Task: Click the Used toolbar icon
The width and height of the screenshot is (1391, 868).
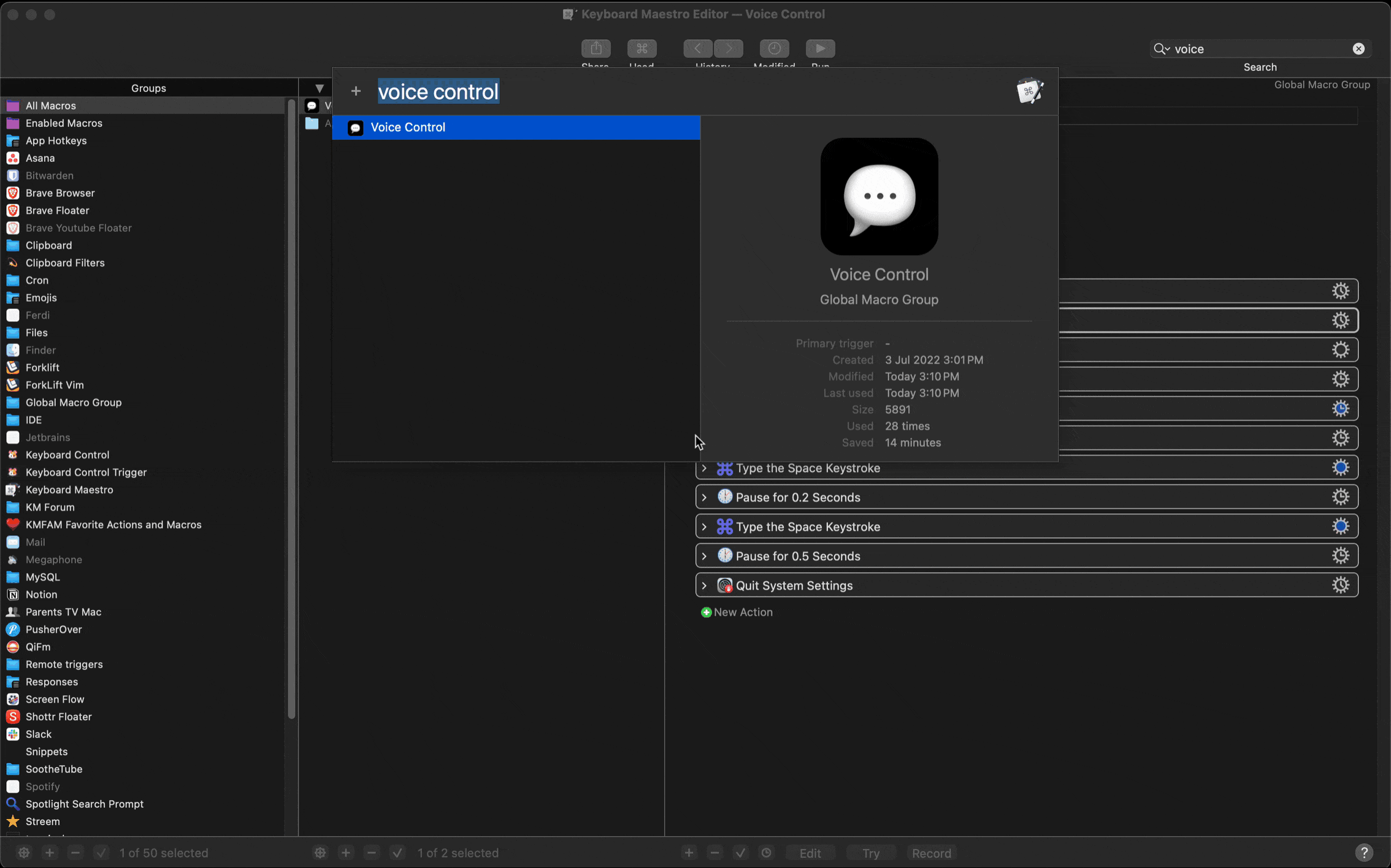Action: (x=642, y=48)
